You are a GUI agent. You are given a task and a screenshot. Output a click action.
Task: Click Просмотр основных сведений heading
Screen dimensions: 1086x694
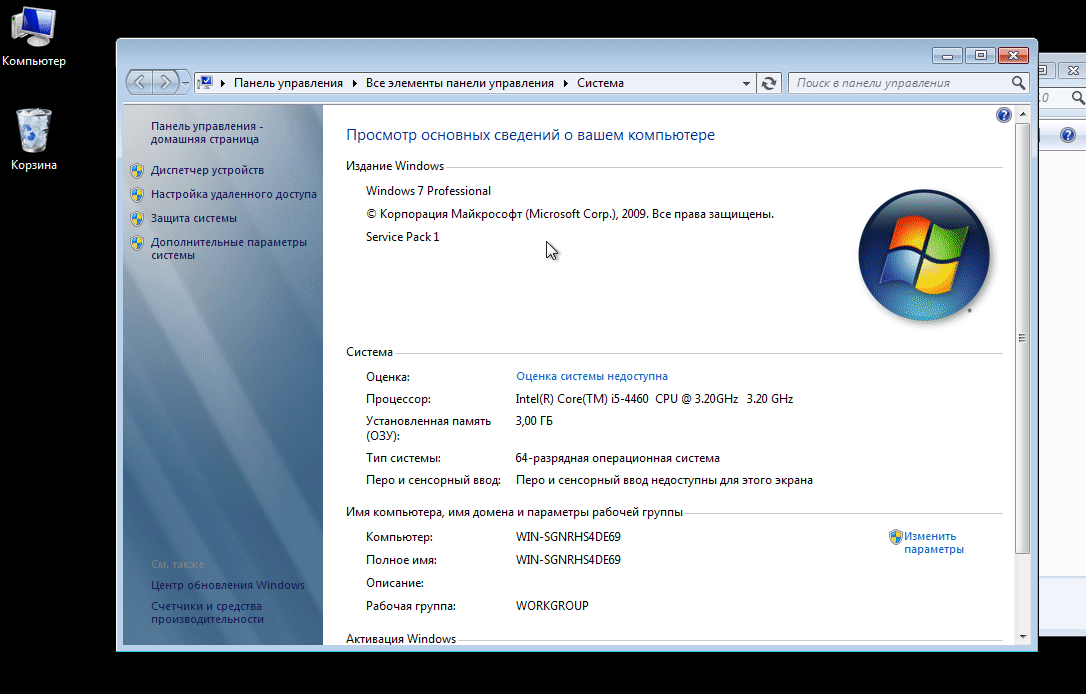(x=531, y=135)
